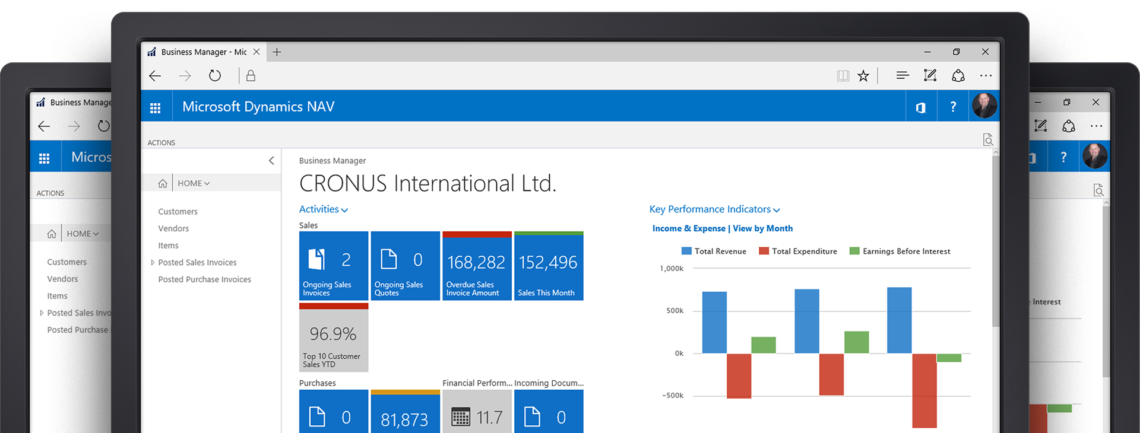Click Microsoft Dynamics NAV title in header
This screenshot has width=1140, height=433.
pos(258,108)
